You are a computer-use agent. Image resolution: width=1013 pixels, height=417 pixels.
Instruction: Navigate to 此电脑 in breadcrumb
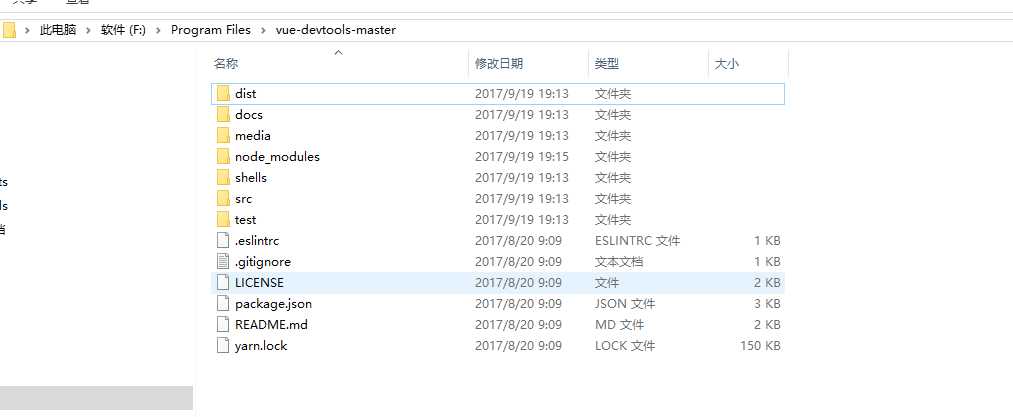(x=58, y=30)
